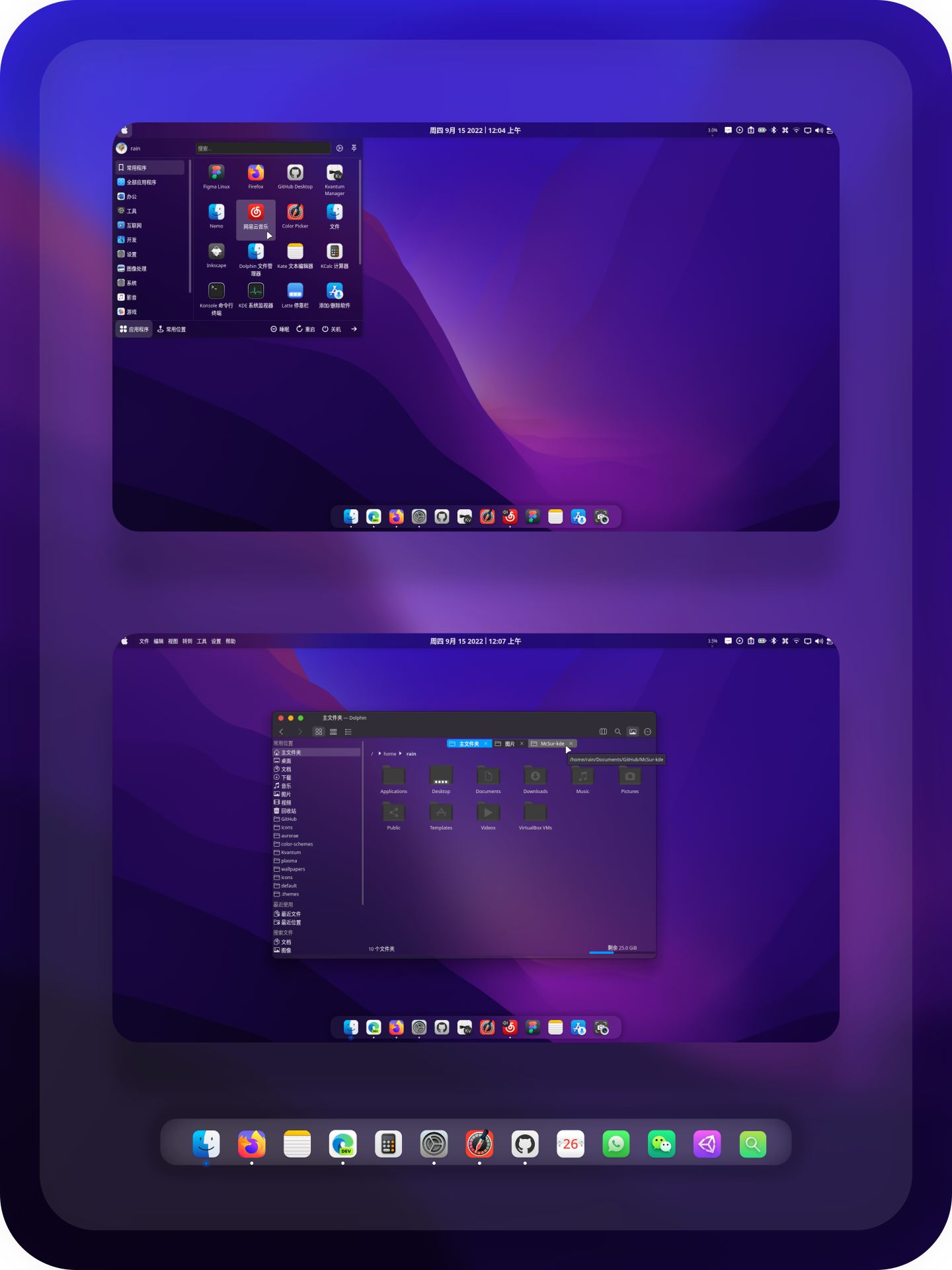Select 回收站 in Dolphin's places sidebar
This screenshot has width=952, height=1270.
tap(317, 810)
